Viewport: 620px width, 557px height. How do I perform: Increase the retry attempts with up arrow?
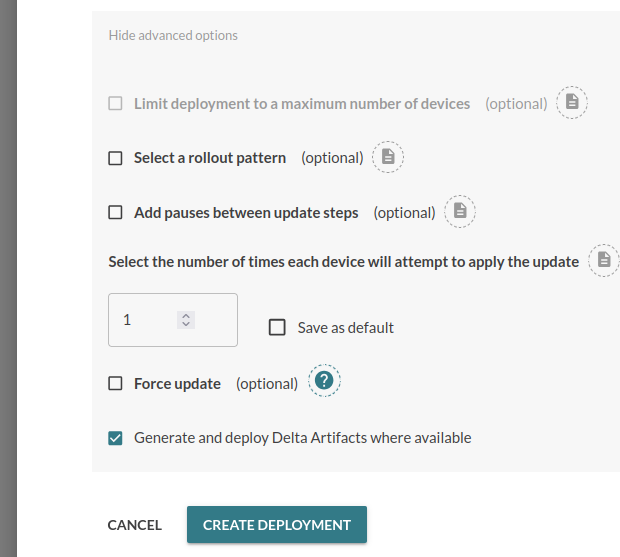(186, 316)
